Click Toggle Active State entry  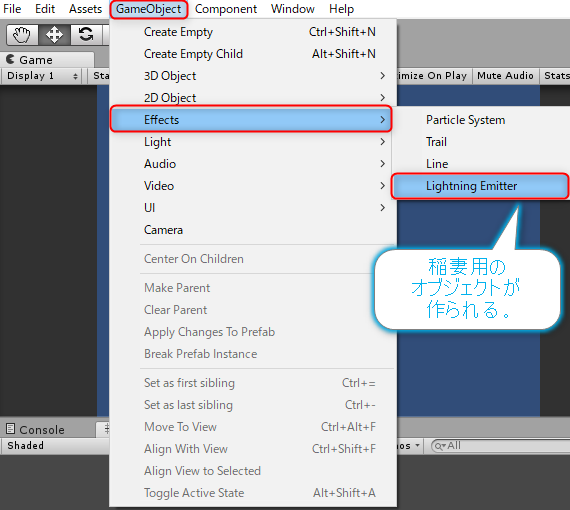tap(253, 493)
